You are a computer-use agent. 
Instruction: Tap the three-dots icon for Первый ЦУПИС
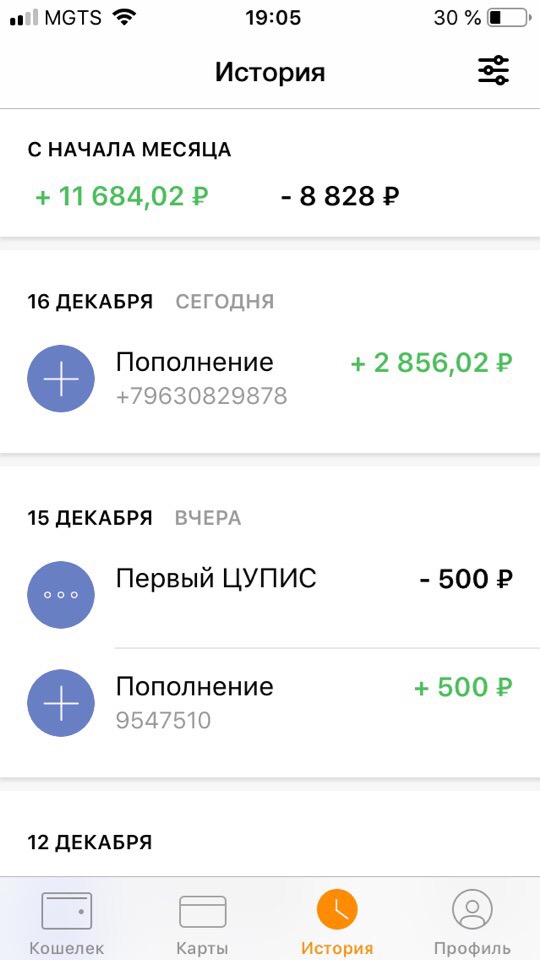(x=61, y=594)
